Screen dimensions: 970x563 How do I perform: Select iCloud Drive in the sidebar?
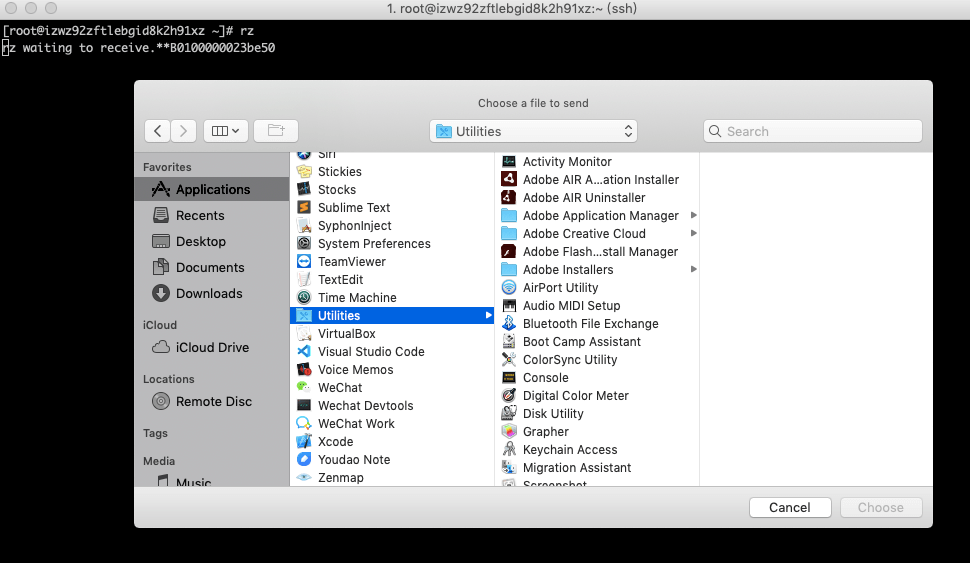click(x=212, y=347)
